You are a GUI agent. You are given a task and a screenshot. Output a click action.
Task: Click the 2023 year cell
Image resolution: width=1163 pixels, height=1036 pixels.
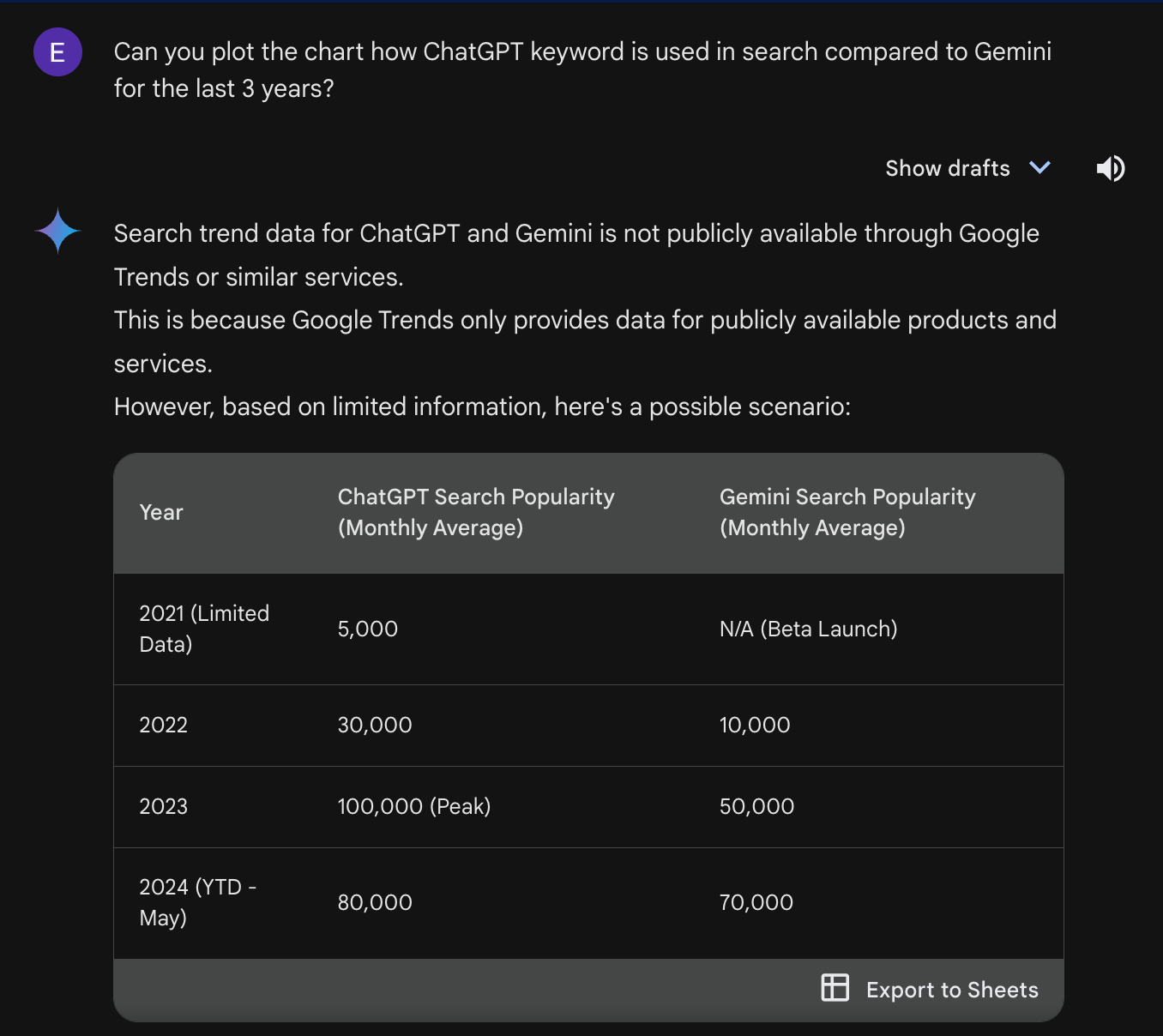coord(163,806)
